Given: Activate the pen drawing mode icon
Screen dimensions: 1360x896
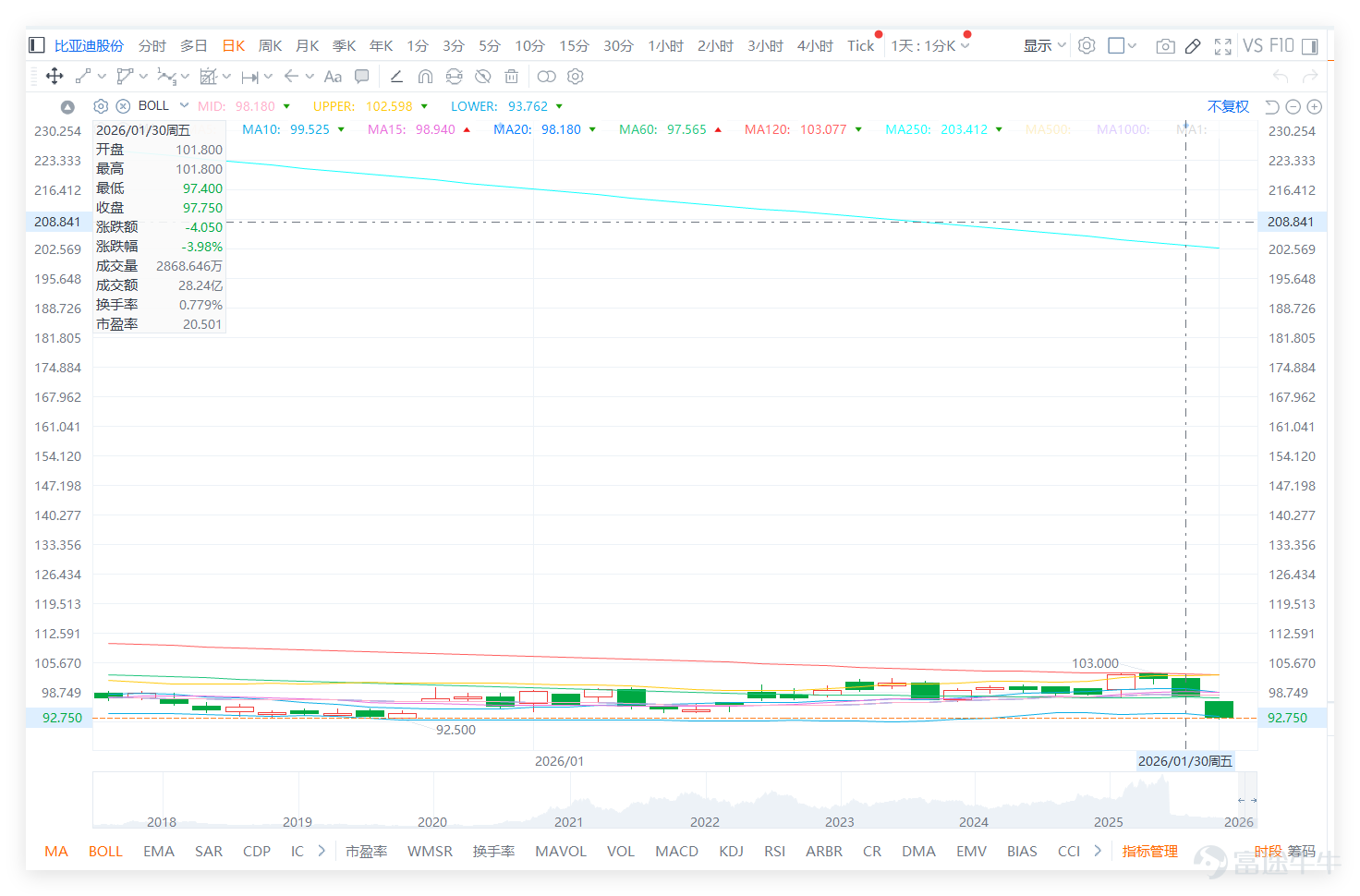Looking at the screenshot, I should tap(1193, 46).
